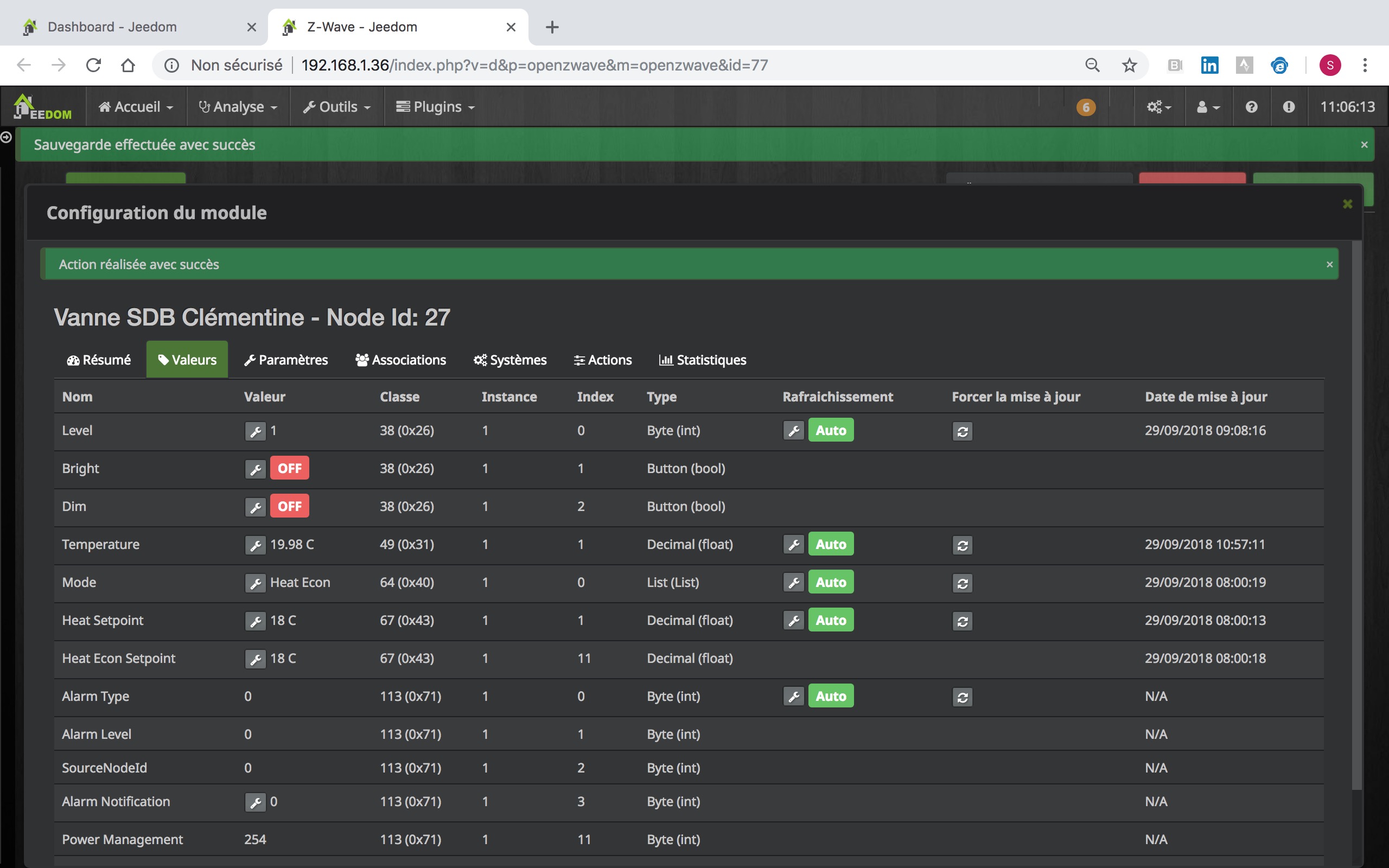The width and height of the screenshot is (1389, 868).
Task: Click the wrench beside Temperature value 19.98 C
Action: click(255, 545)
